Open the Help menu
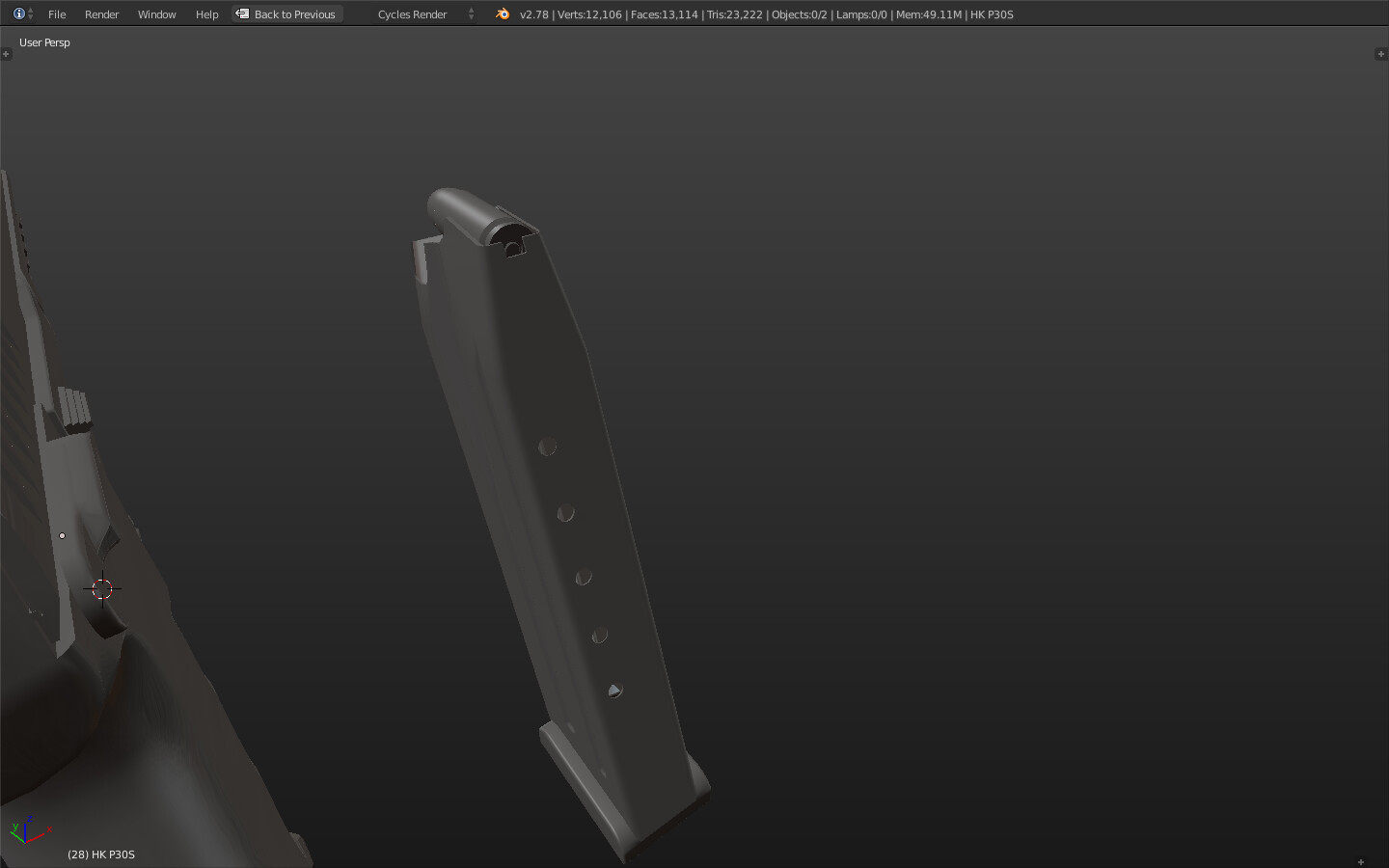Viewport: 1389px width, 868px height. pyautogui.click(x=206, y=14)
